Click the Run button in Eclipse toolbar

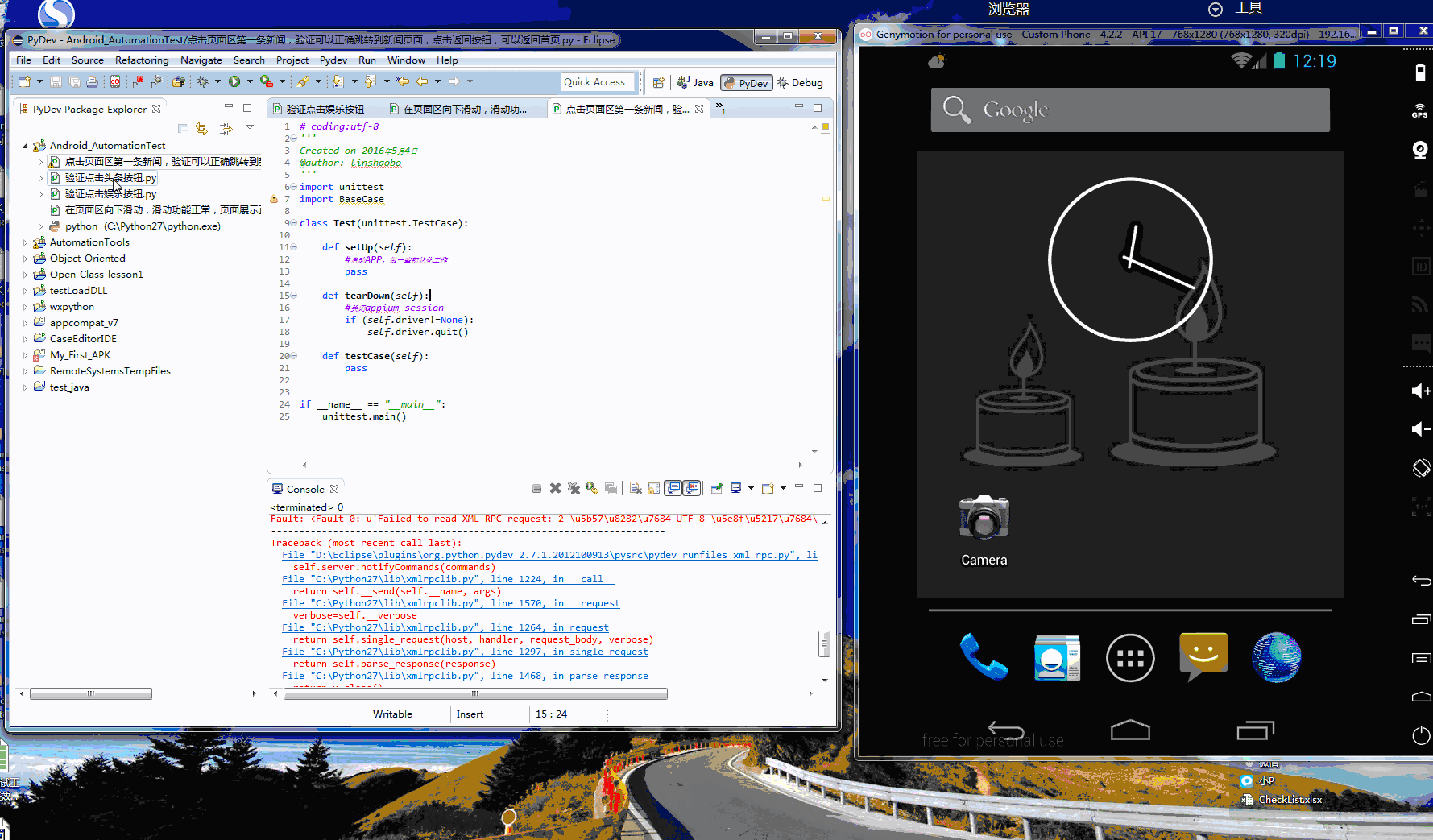point(234,81)
